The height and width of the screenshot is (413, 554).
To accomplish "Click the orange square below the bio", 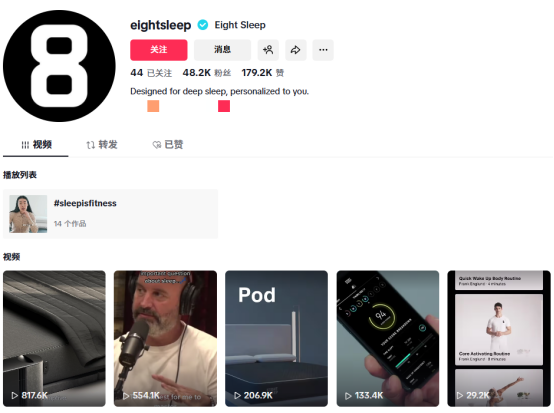I will click(x=153, y=106).
